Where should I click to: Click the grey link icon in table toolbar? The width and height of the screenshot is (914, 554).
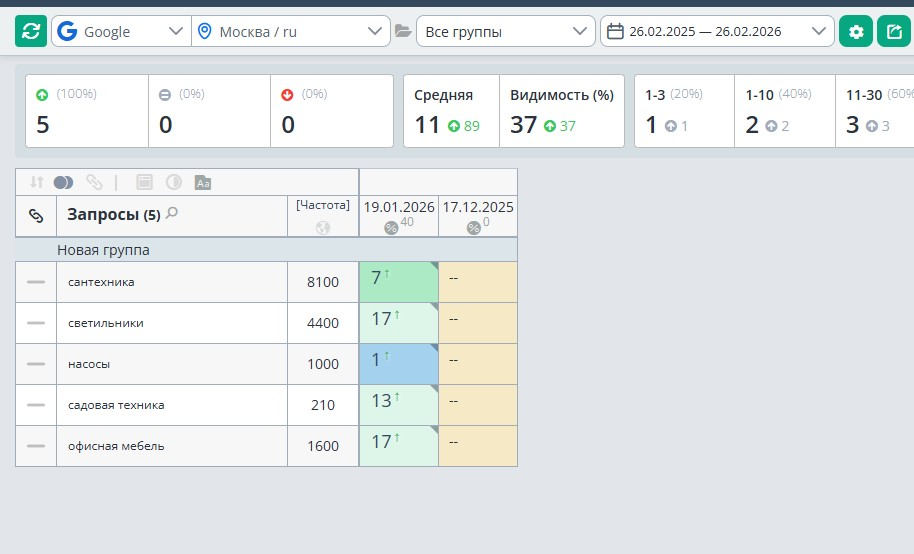click(94, 183)
